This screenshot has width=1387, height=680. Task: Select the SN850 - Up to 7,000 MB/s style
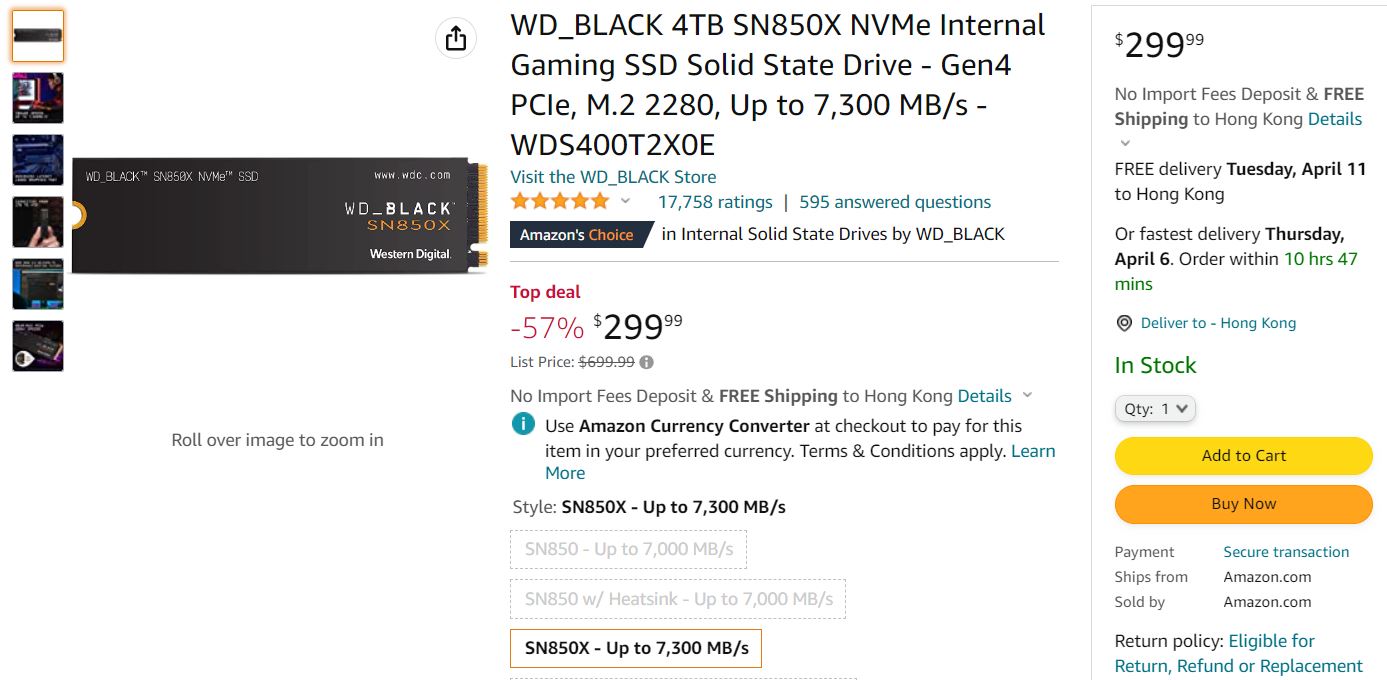(628, 549)
